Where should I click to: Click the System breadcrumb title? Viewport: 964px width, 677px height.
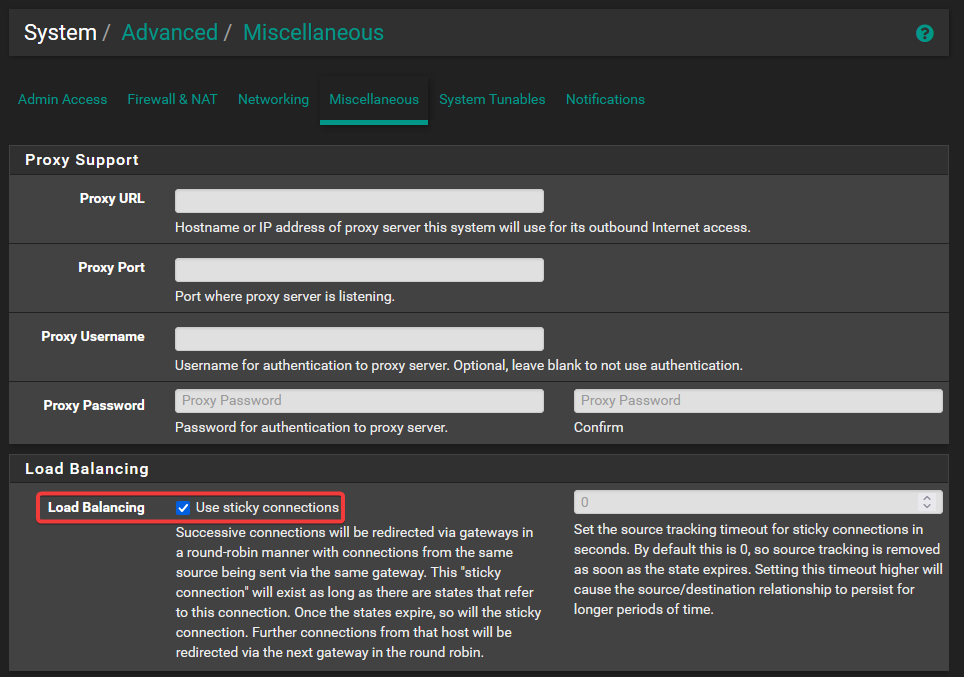coord(60,33)
